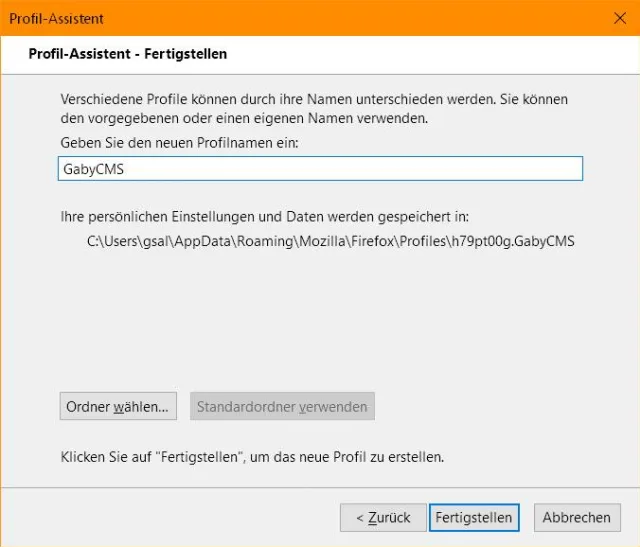Click the line starting with Verschiedene Profile

[314, 100]
